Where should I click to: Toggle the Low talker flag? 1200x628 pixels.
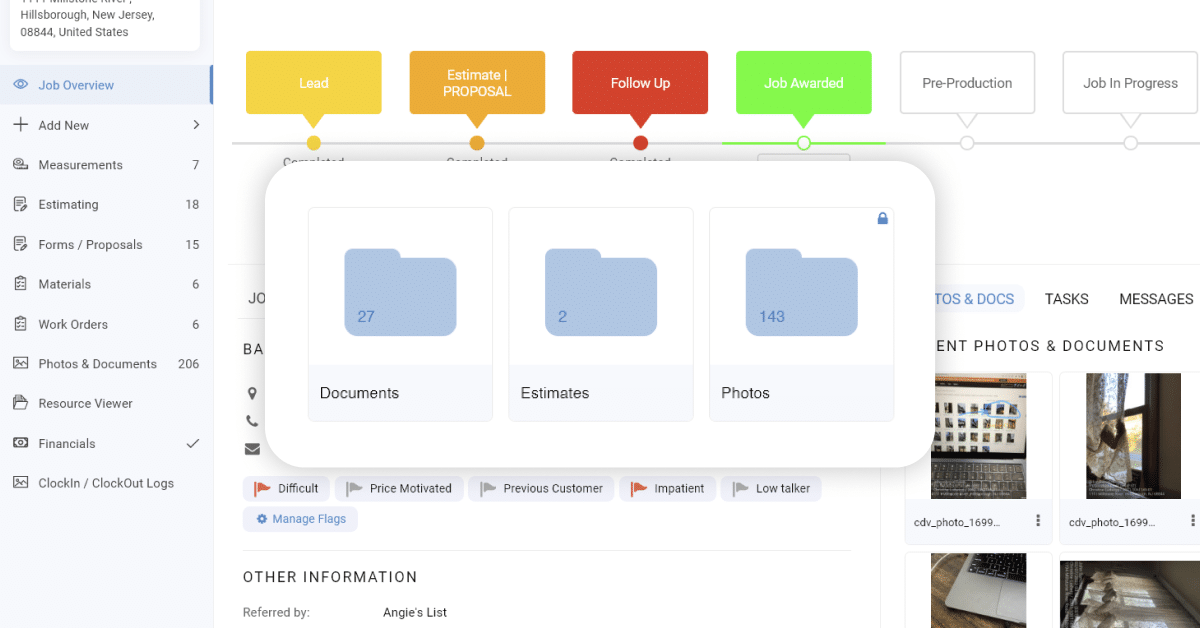pos(771,488)
